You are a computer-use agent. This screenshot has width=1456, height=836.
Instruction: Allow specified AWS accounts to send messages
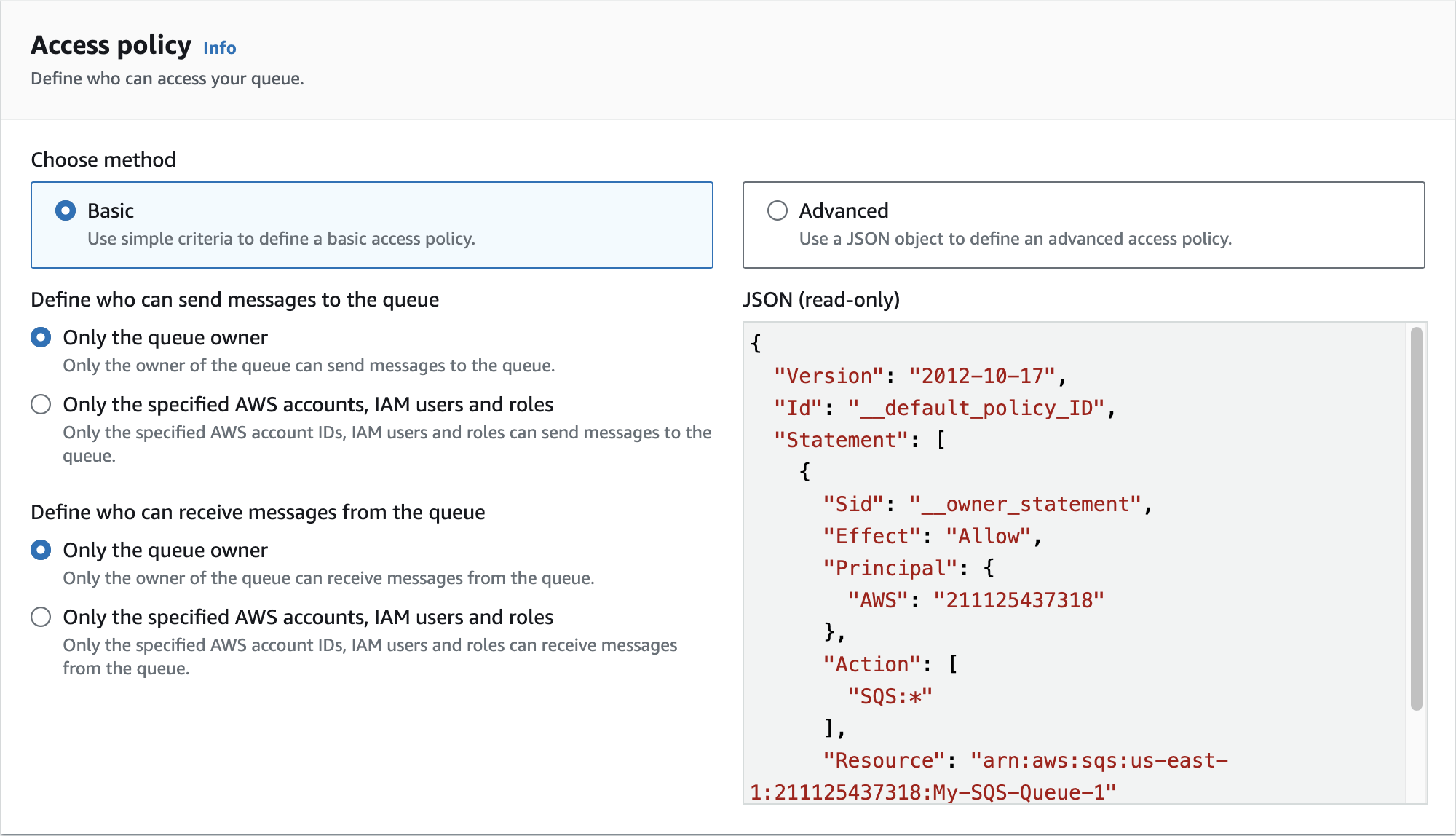click(x=41, y=405)
